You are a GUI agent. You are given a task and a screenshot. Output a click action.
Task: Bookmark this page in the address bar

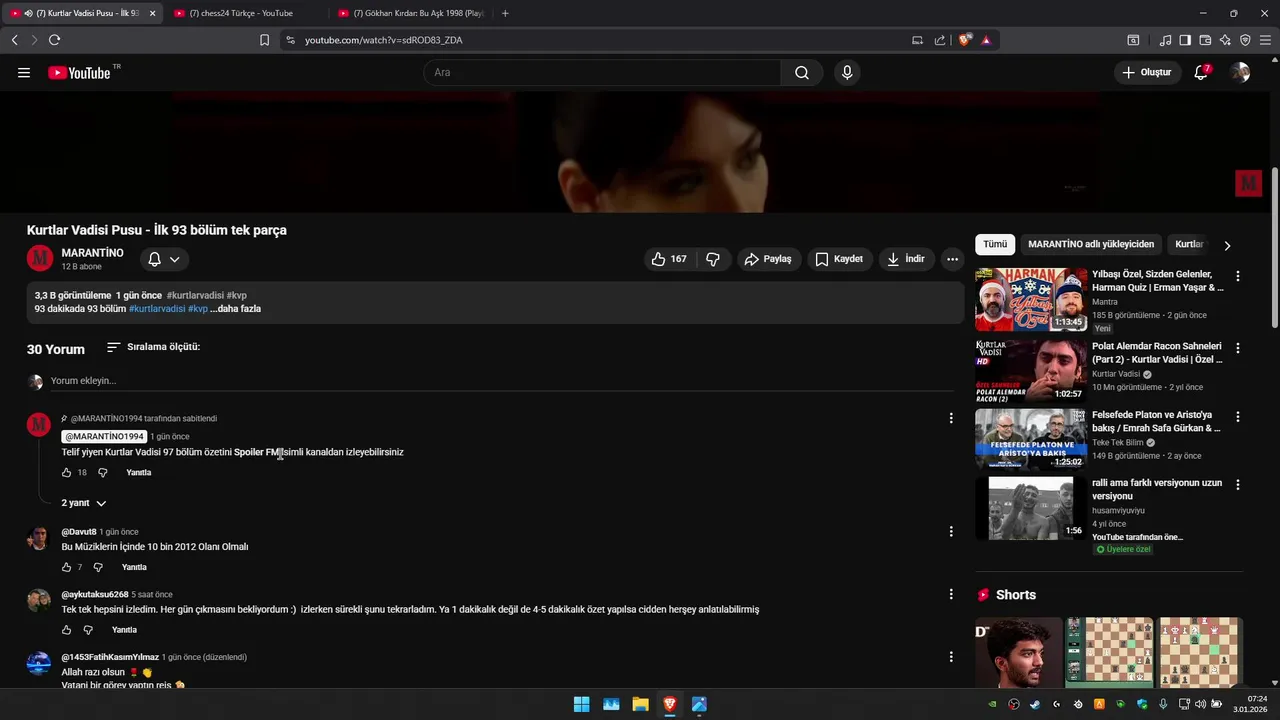pyautogui.click(x=264, y=40)
